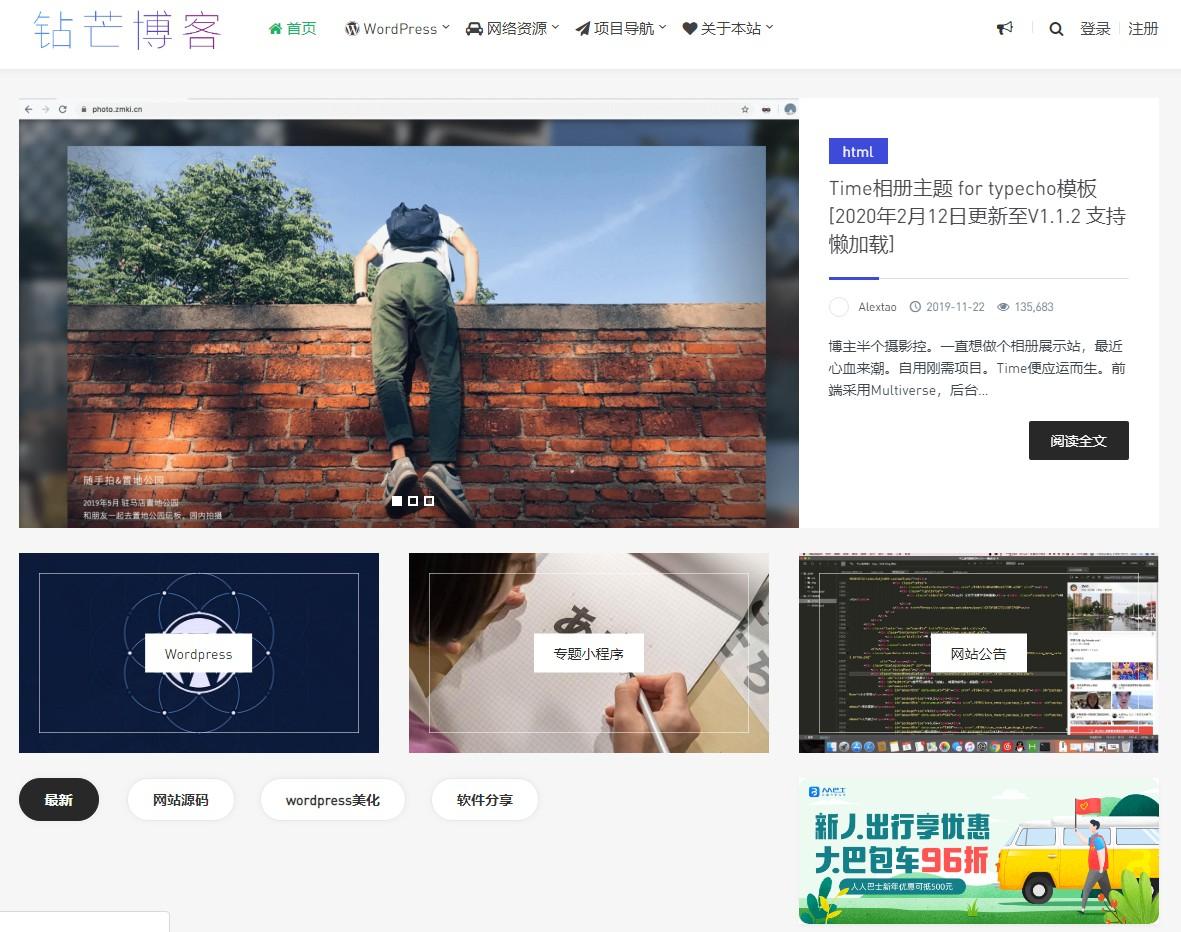
Task: Click the paper plane icon beside 项目导航
Action: [x=583, y=29]
